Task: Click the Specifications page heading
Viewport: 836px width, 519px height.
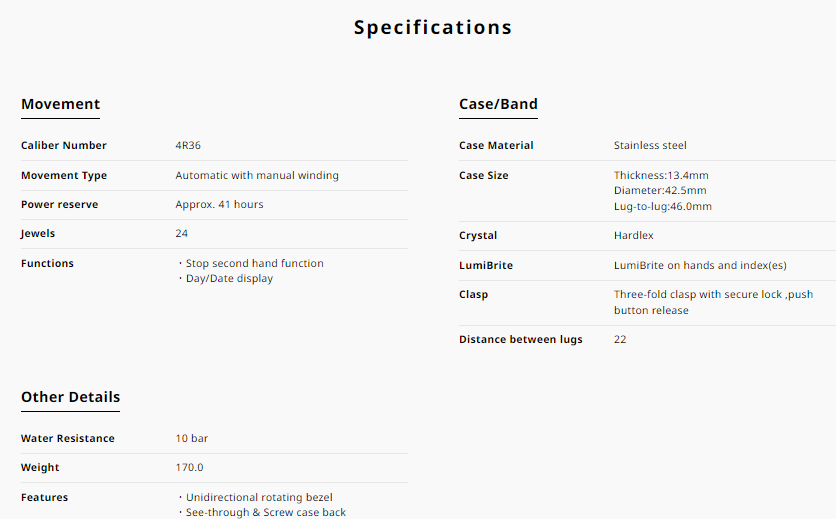Action: [x=432, y=28]
